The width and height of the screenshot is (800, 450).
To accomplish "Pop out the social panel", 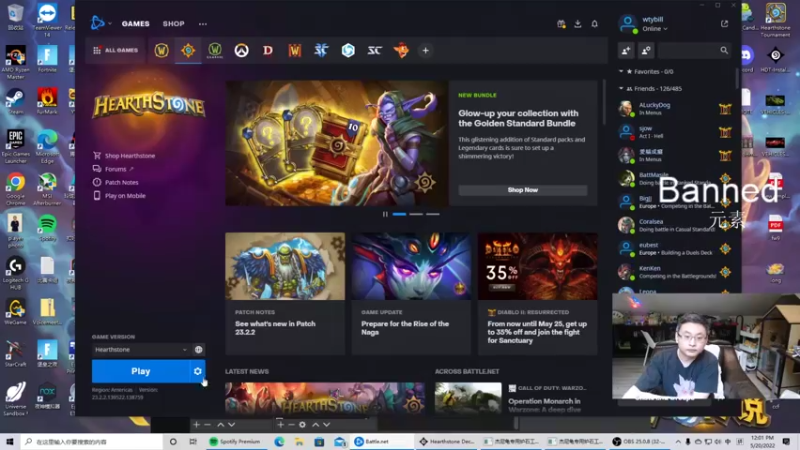I will tap(724, 23).
